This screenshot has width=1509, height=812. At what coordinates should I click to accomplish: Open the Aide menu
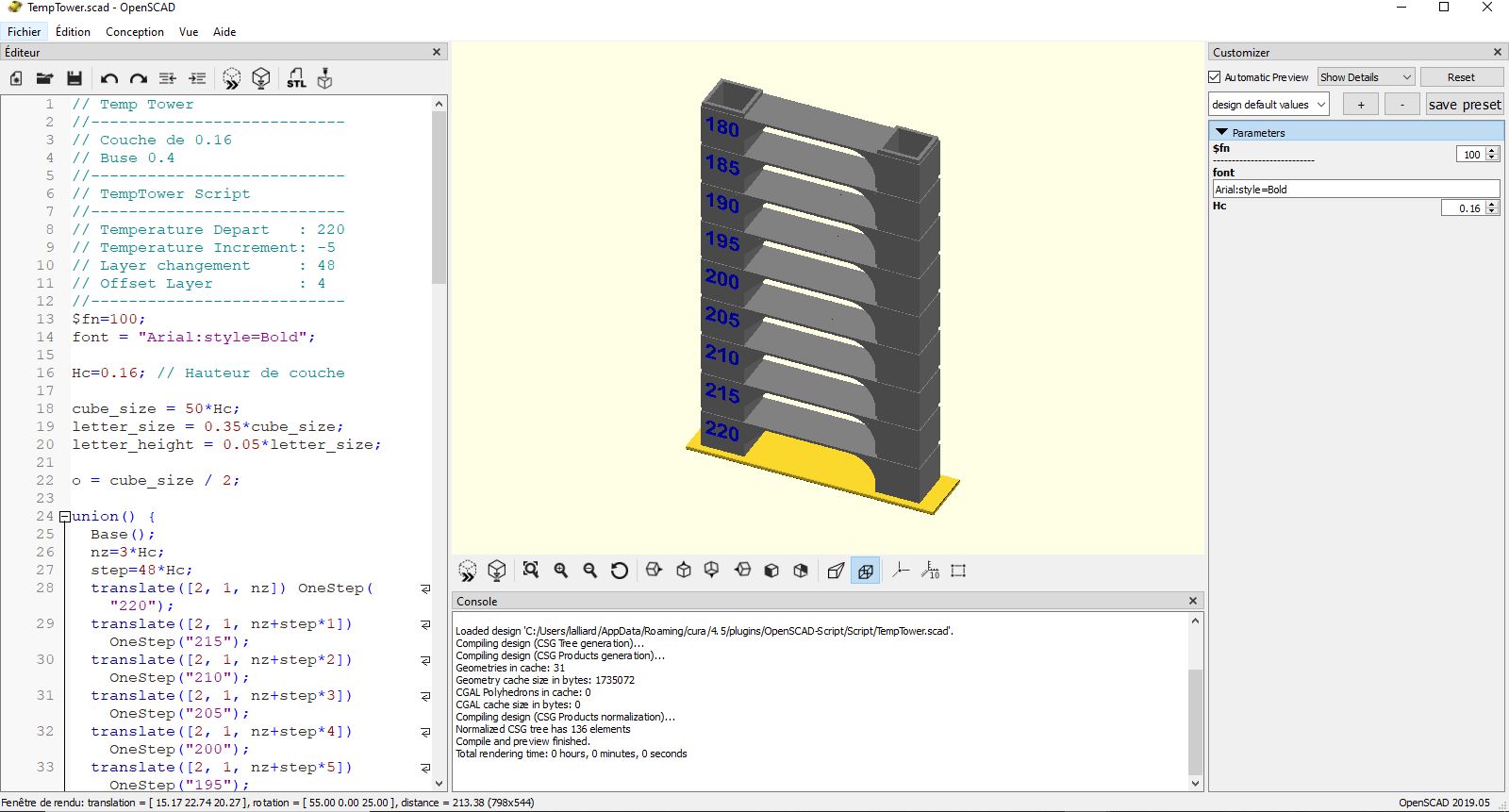click(x=224, y=31)
